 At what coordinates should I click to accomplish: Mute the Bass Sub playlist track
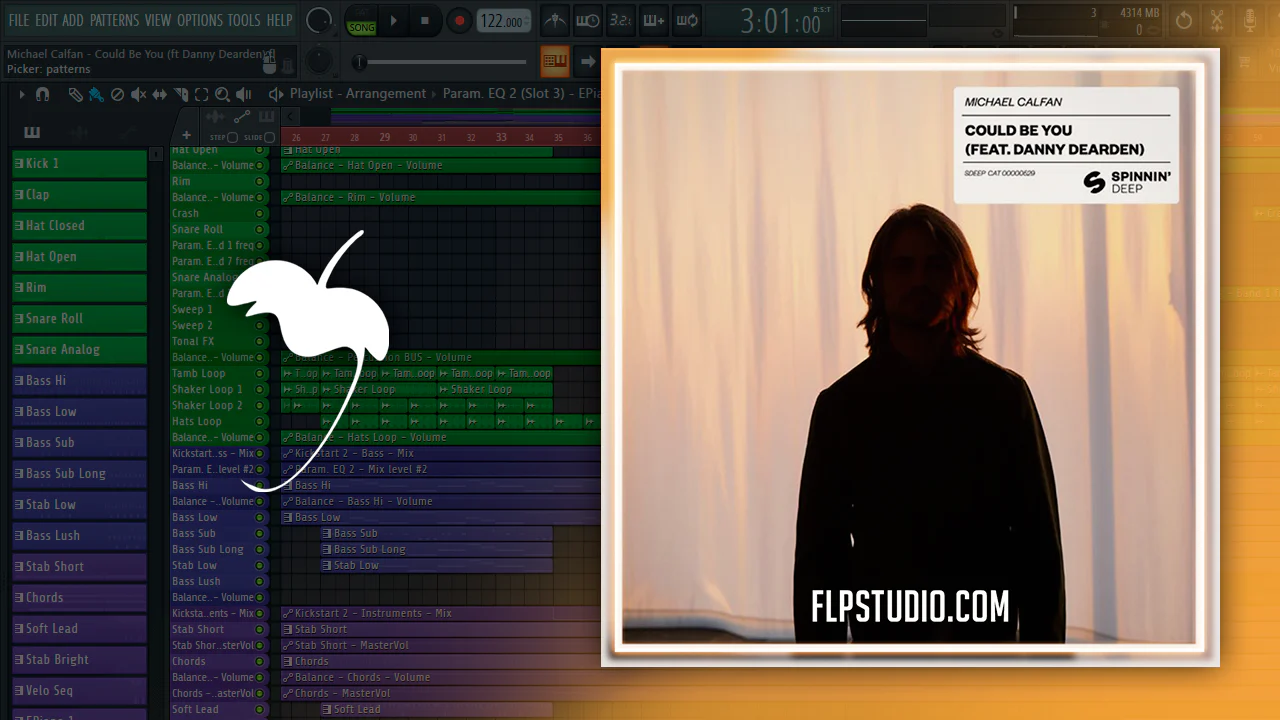pos(260,533)
